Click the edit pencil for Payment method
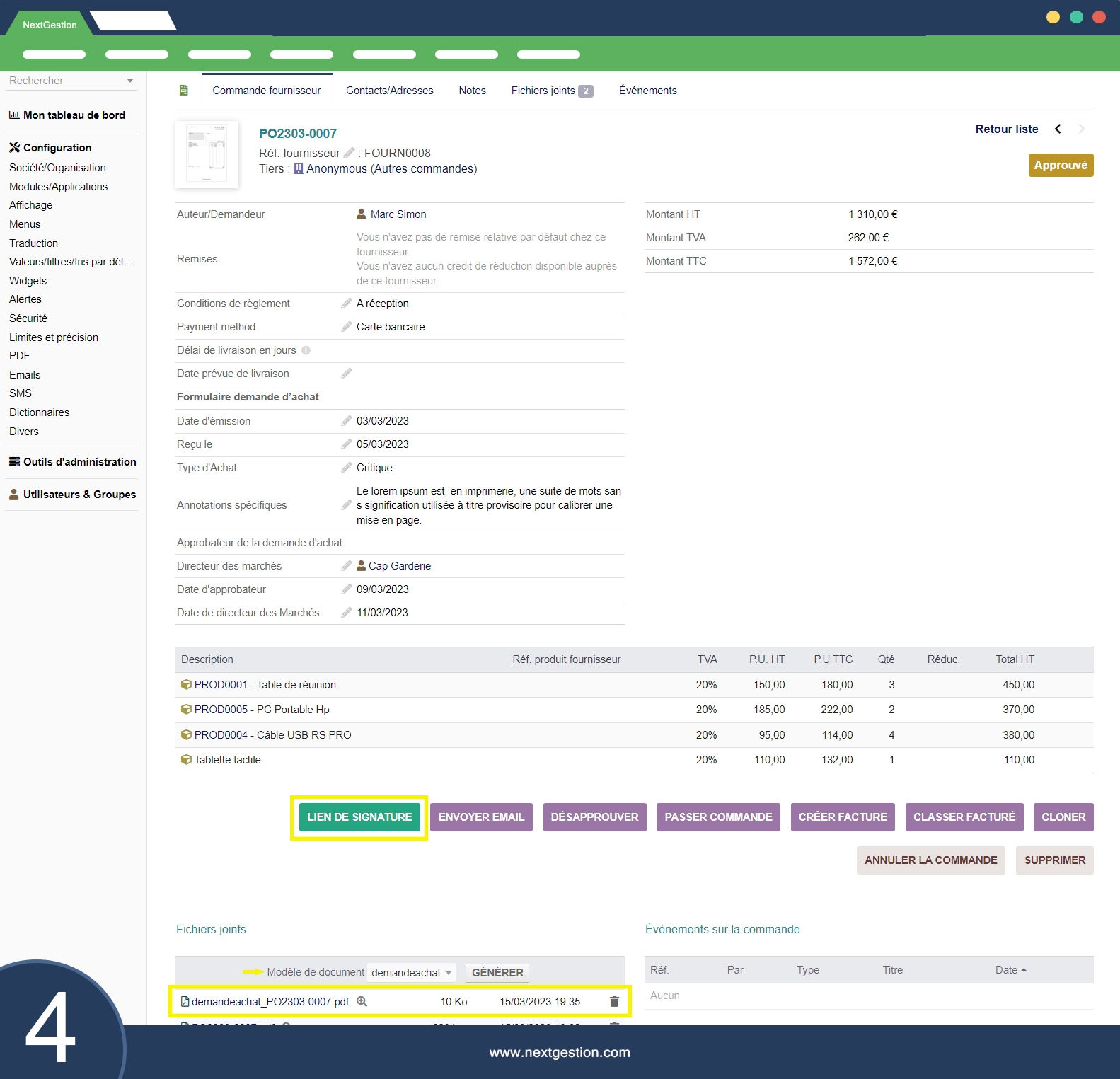 pyautogui.click(x=346, y=327)
